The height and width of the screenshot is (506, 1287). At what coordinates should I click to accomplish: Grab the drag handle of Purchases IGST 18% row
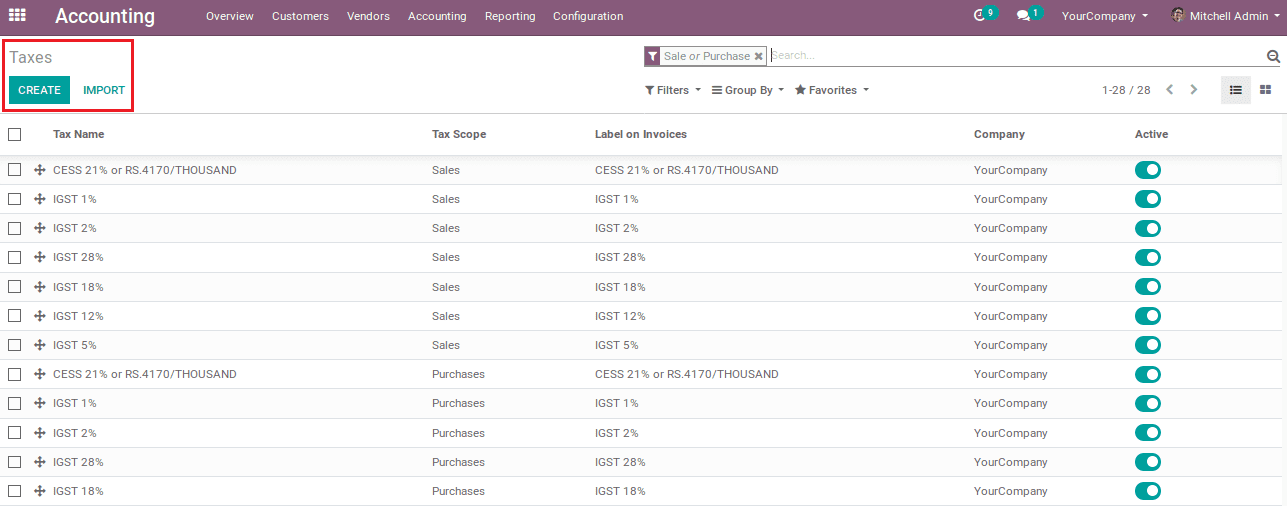(x=40, y=491)
